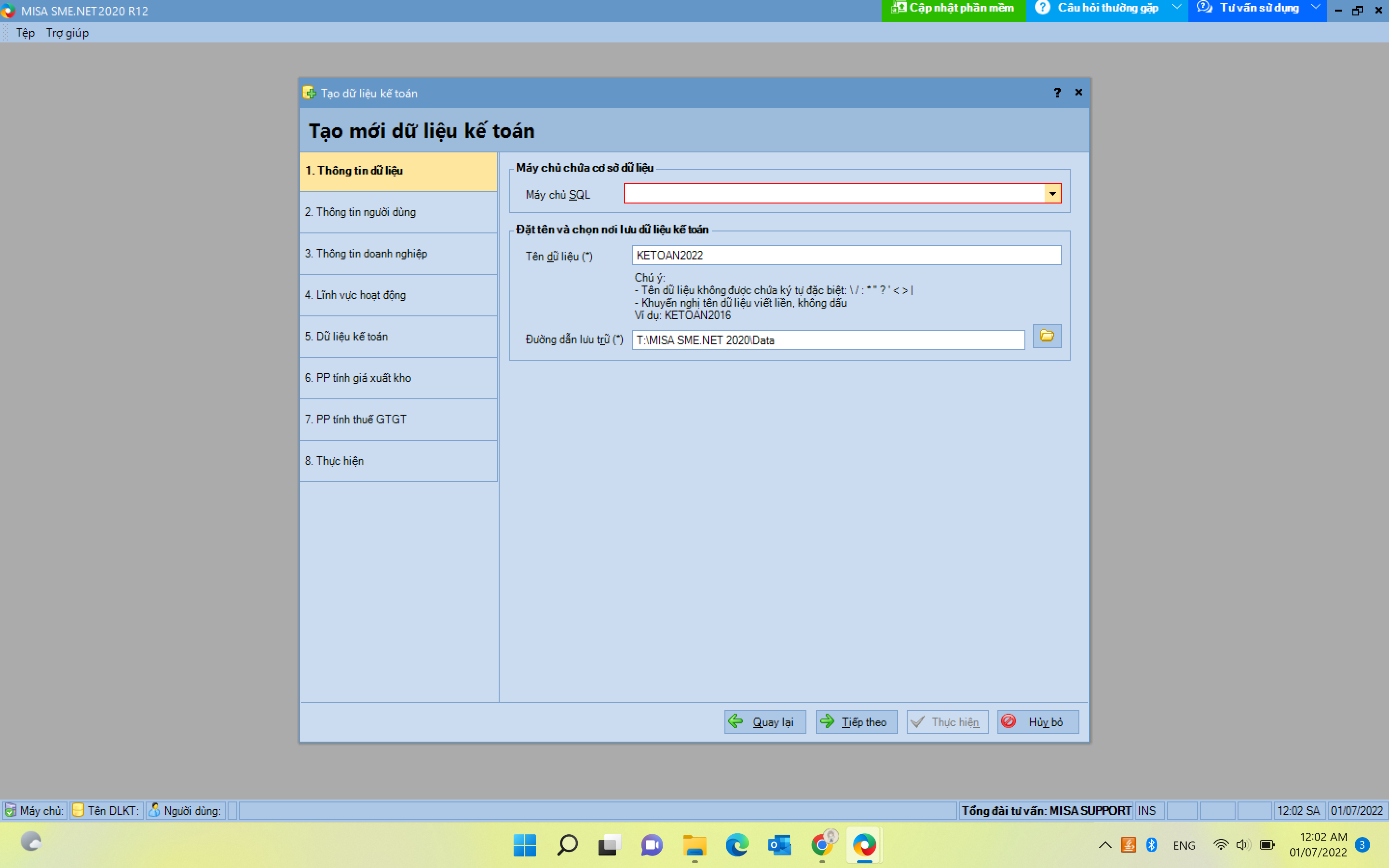The height and width of the screenshot is (868, 1389).
Task: Click the Bluetooth tray icon
Action: pyautogui.click(x=1151, y=845)
